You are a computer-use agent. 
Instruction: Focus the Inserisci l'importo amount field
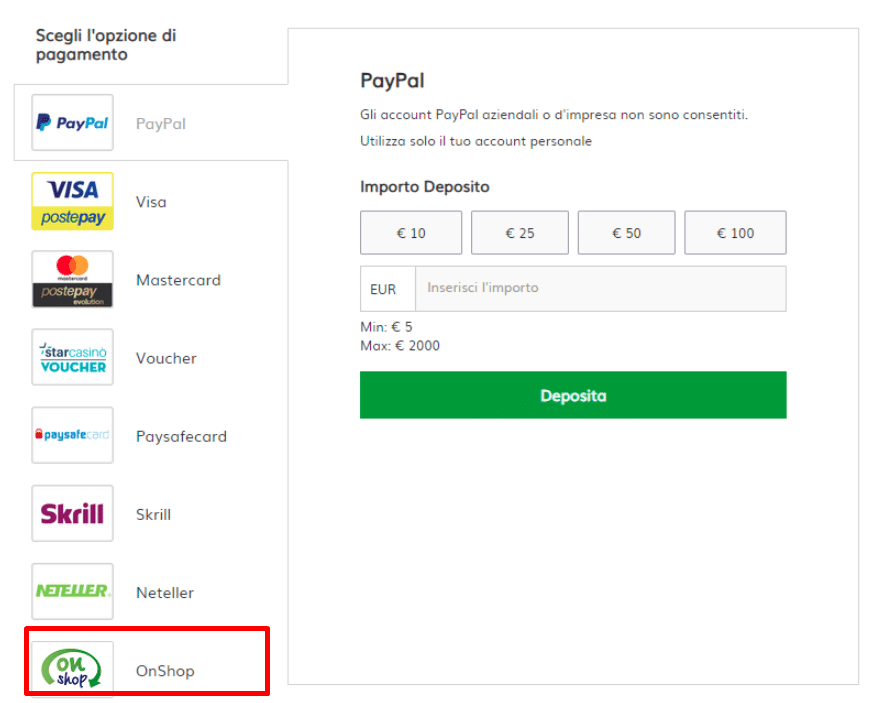coord(600,288)
